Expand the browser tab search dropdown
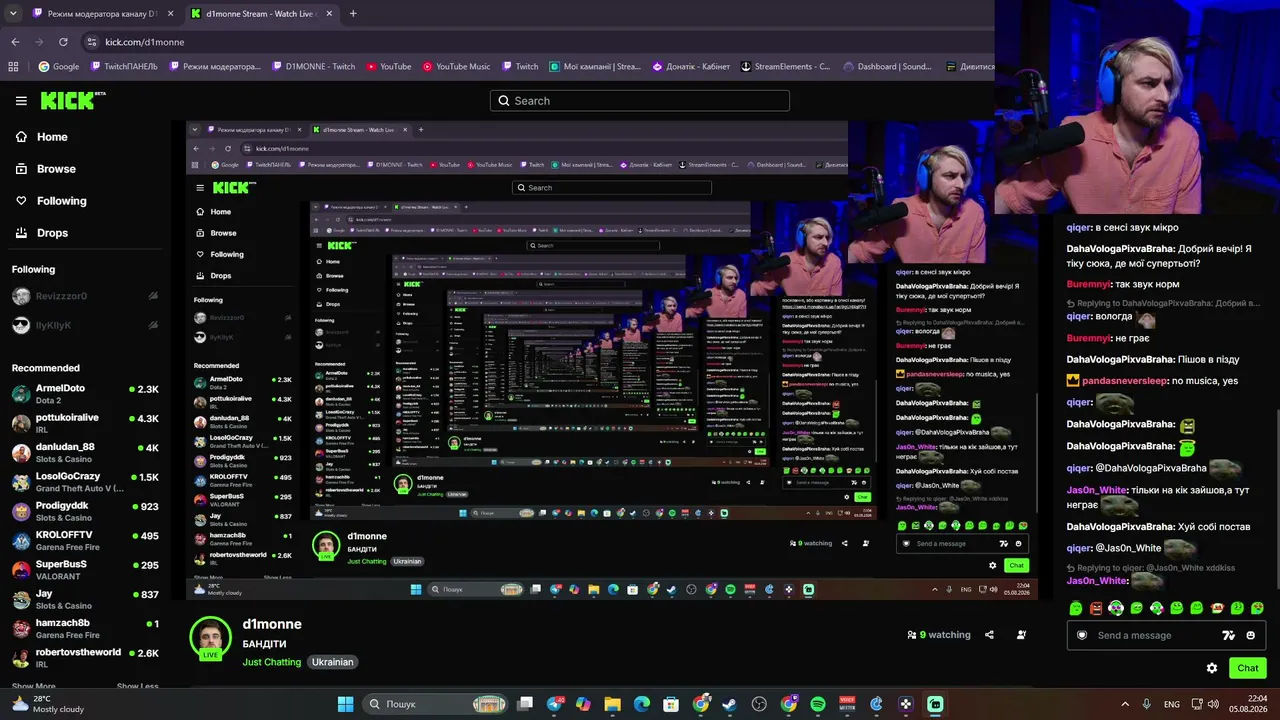Viewport: 1280px width, 720px height. (x=13, y=14)
